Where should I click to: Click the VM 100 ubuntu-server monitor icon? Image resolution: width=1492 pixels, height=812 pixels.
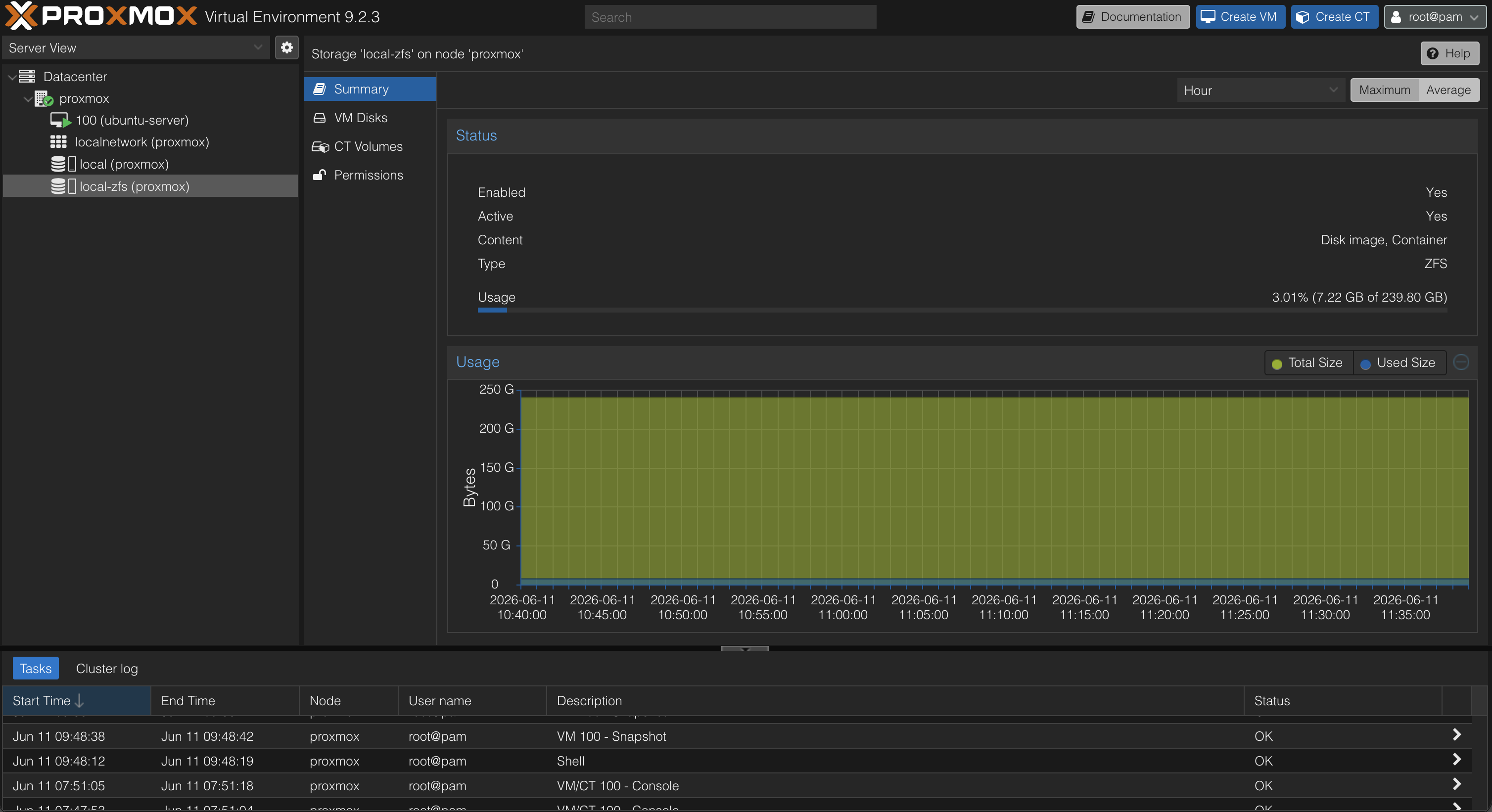tap(60, 121)
